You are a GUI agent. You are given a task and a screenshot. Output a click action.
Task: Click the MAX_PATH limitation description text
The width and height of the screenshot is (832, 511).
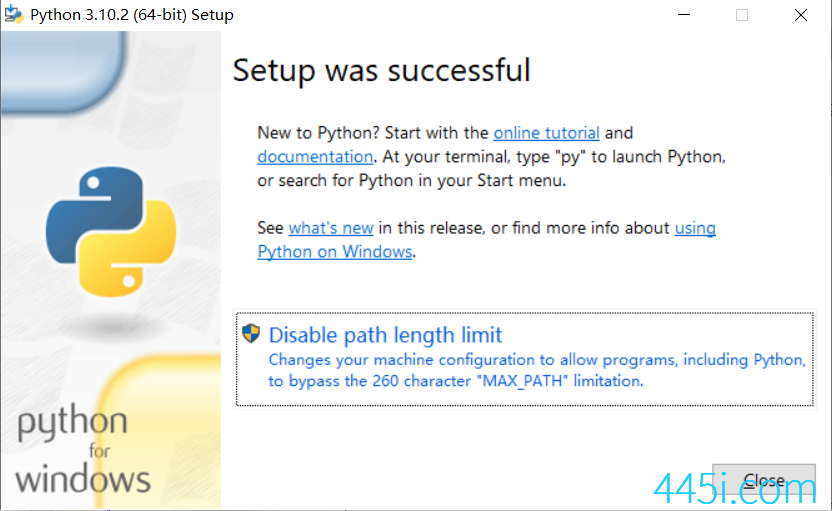point(536,370)
